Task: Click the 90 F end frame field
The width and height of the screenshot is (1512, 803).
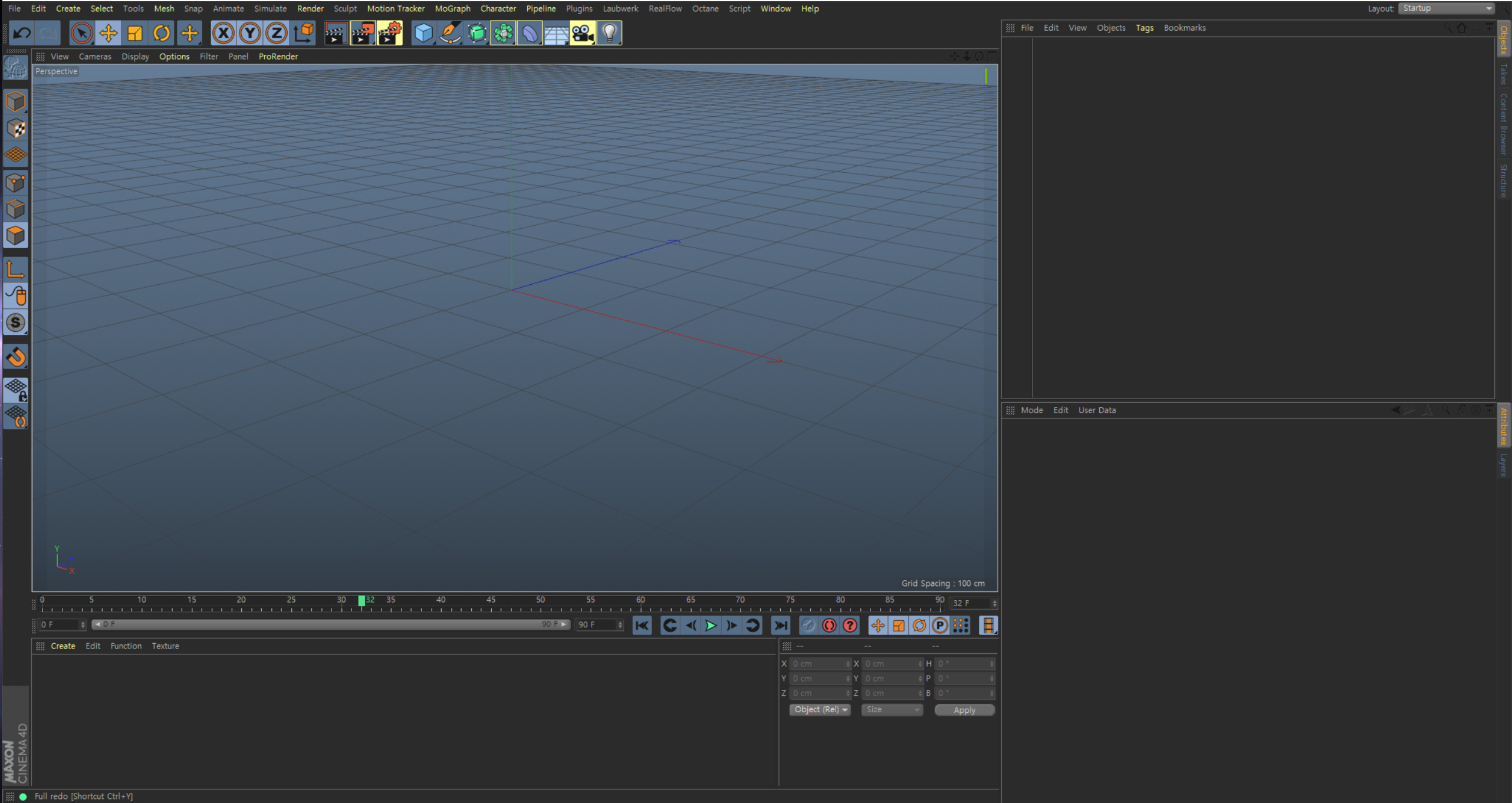Action: (x=599, y=624)
